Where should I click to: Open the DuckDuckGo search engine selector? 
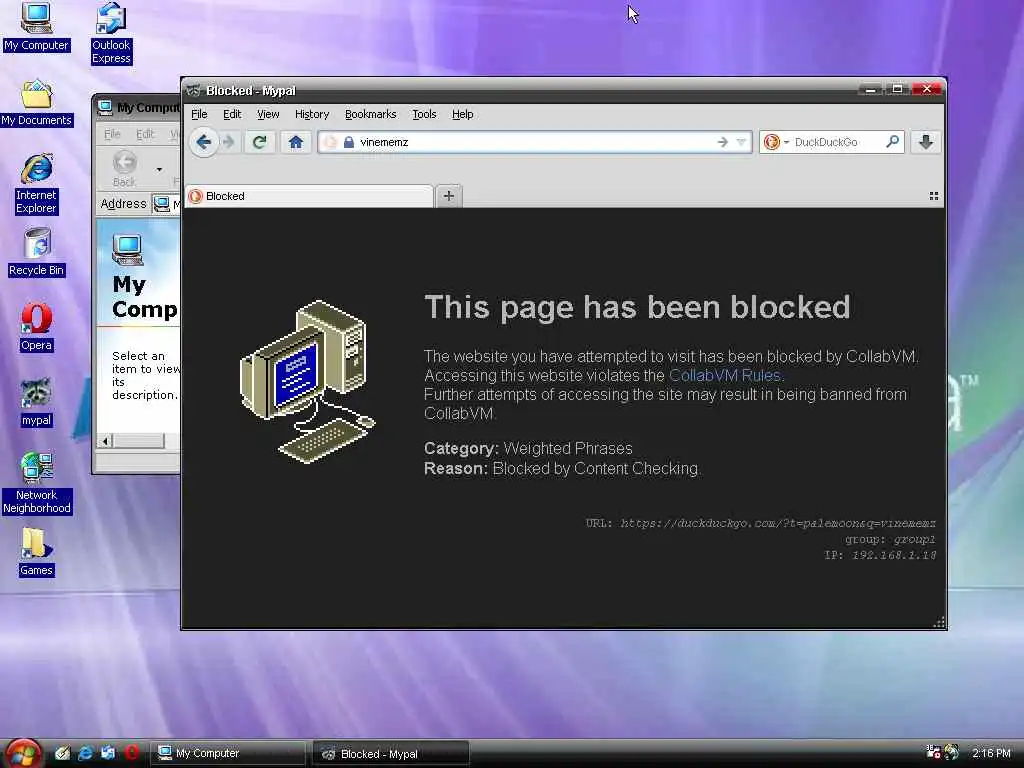tap(776, 142)
